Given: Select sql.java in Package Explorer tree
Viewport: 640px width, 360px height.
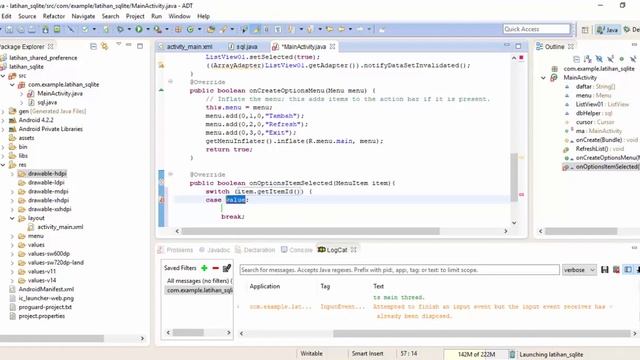Looking at the screenshot, I should click(x=47, y=102).
